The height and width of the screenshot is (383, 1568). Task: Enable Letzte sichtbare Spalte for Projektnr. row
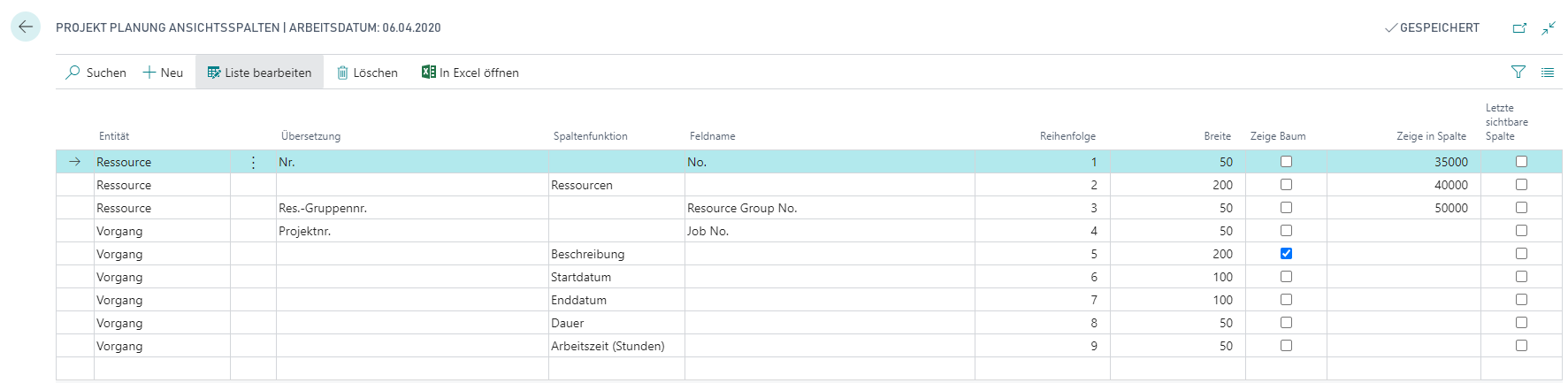tap(1521, 231)
